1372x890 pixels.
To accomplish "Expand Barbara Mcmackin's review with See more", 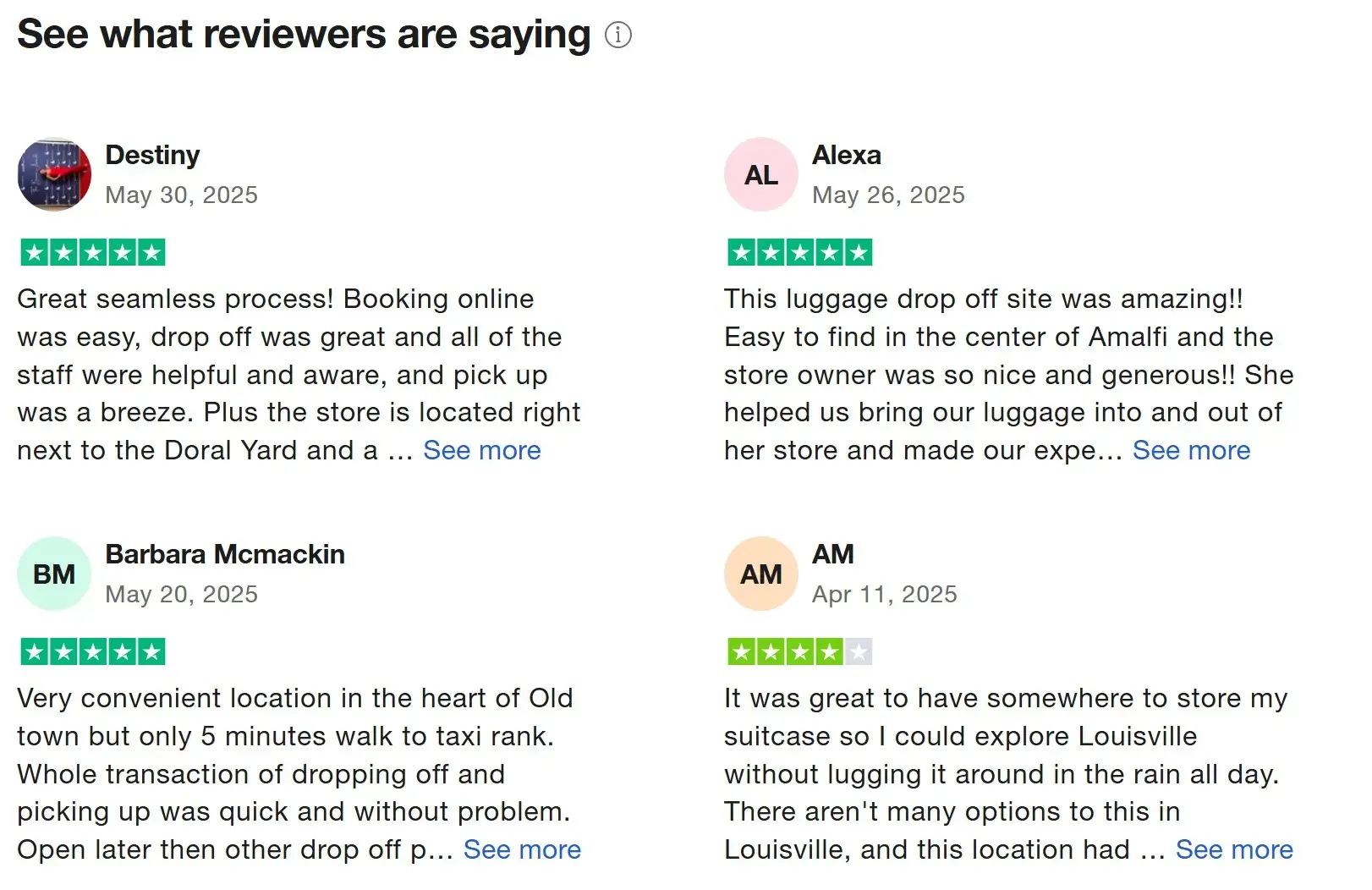I will click(x=522, y=849).
